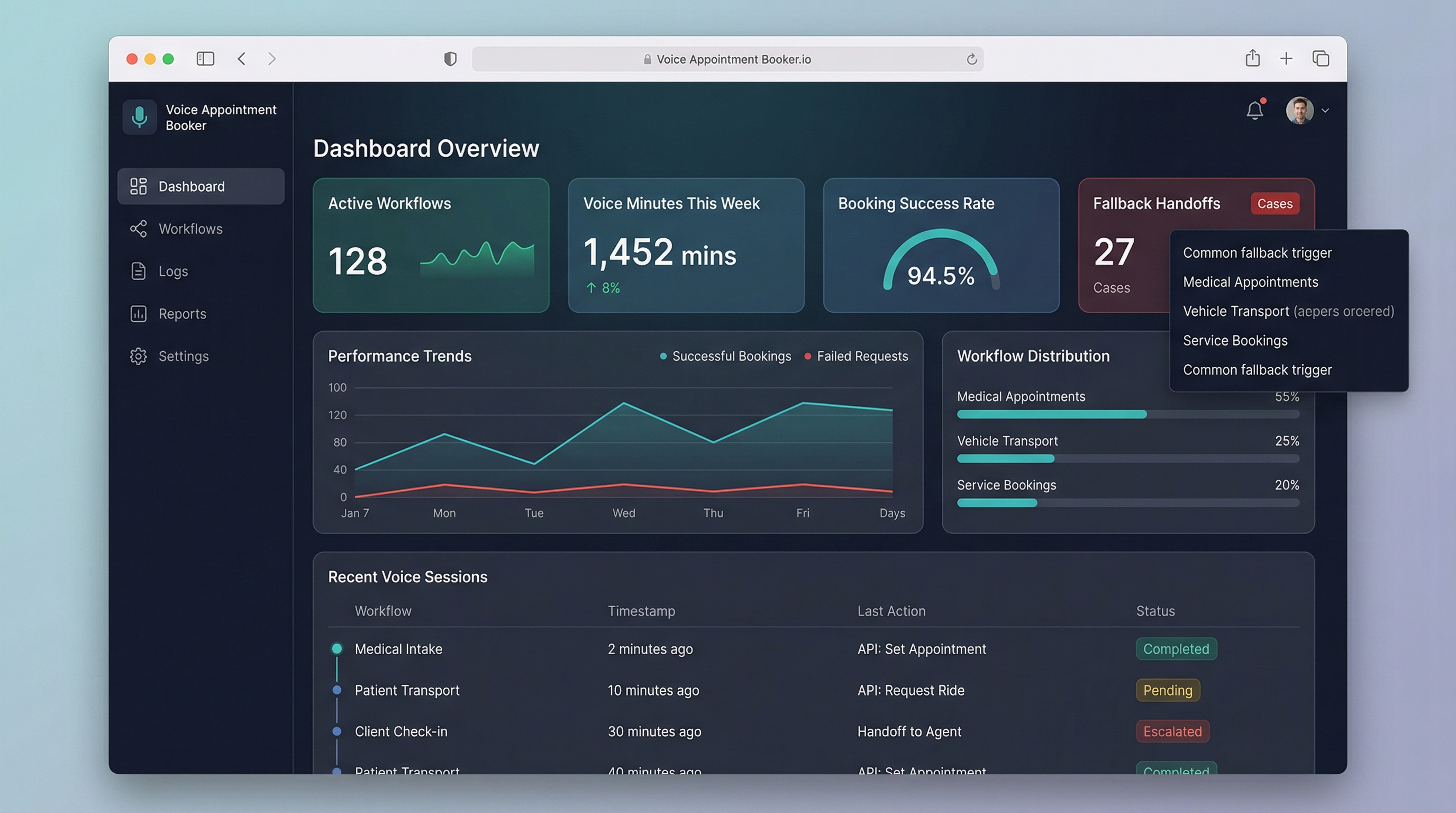Viewport: 1456px width, 813px height.
Task: Expand the user profile dropdown chevron
Action: tap(1325, 111)
